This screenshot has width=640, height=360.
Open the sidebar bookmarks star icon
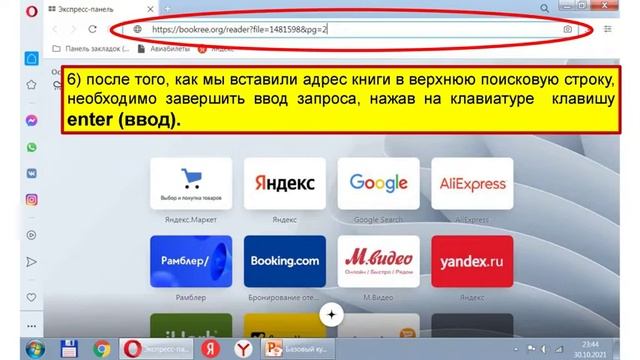31,85
